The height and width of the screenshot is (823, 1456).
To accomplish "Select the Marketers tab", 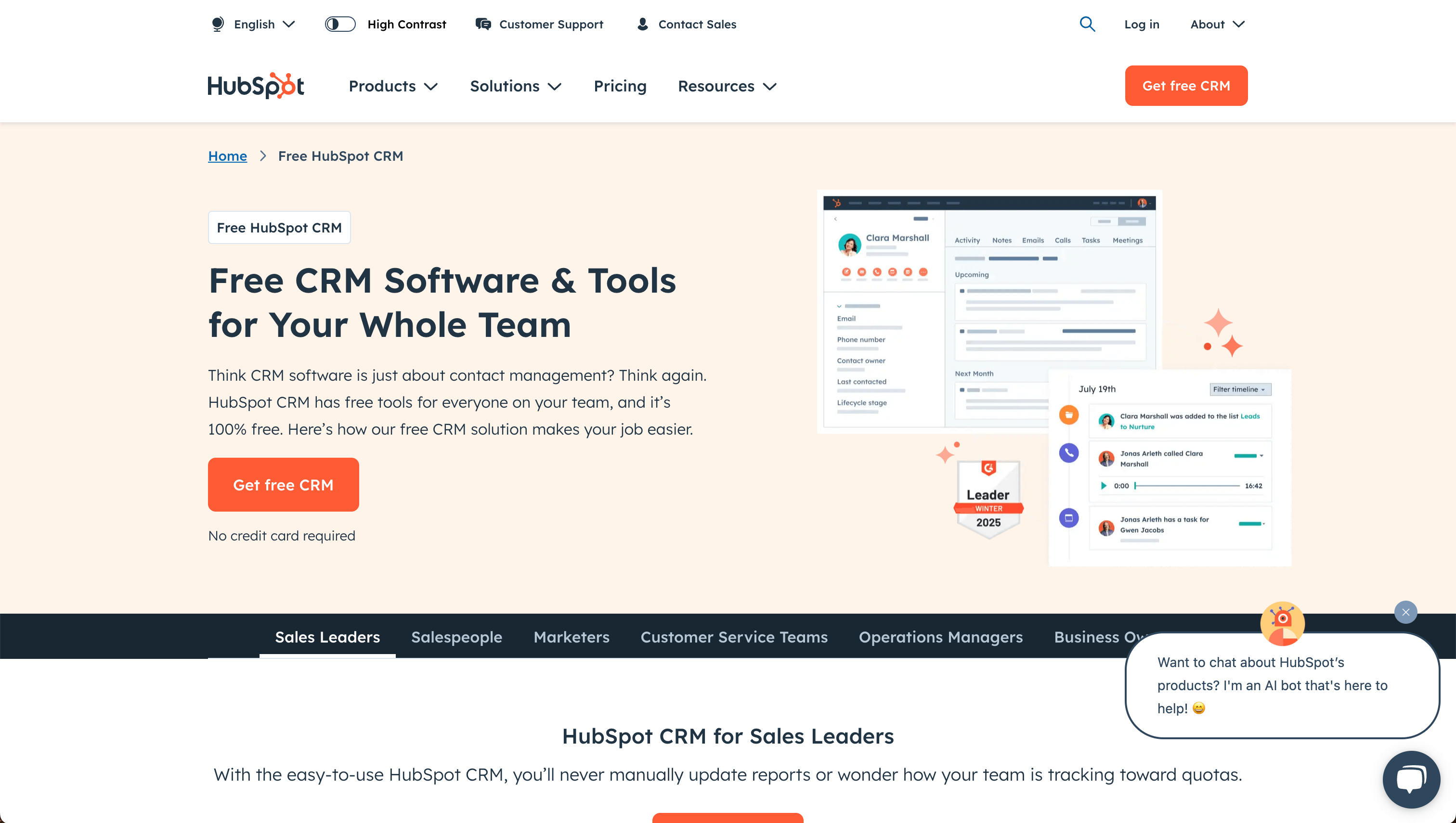I will point(571,637).
